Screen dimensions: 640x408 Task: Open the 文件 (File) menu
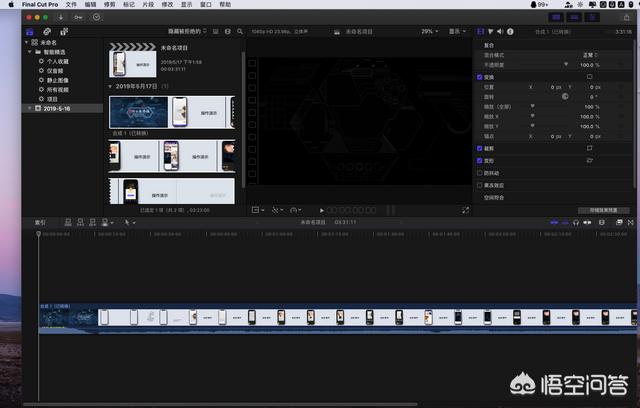73,5
